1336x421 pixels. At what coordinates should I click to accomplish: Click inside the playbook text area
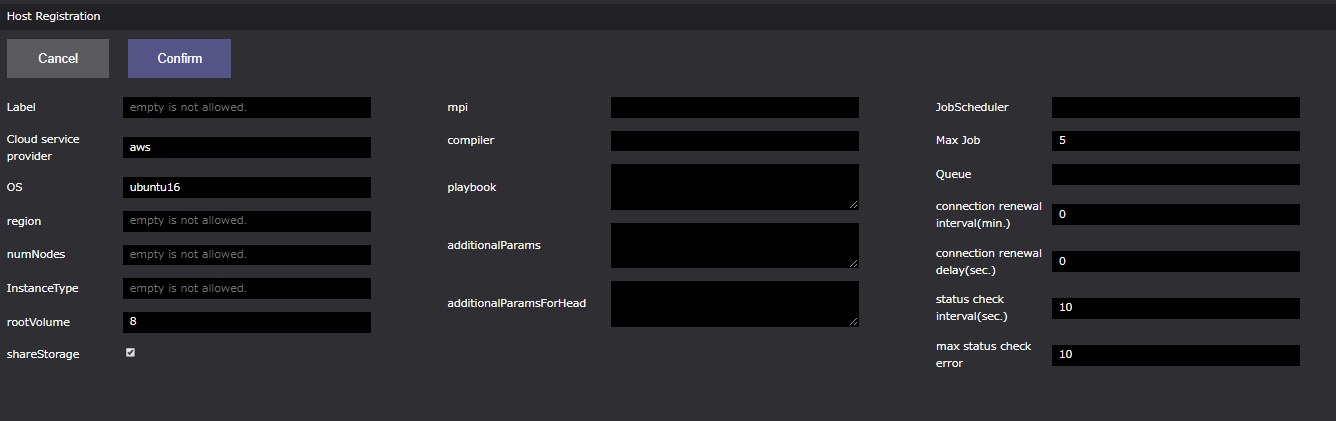tap(734, 187)
